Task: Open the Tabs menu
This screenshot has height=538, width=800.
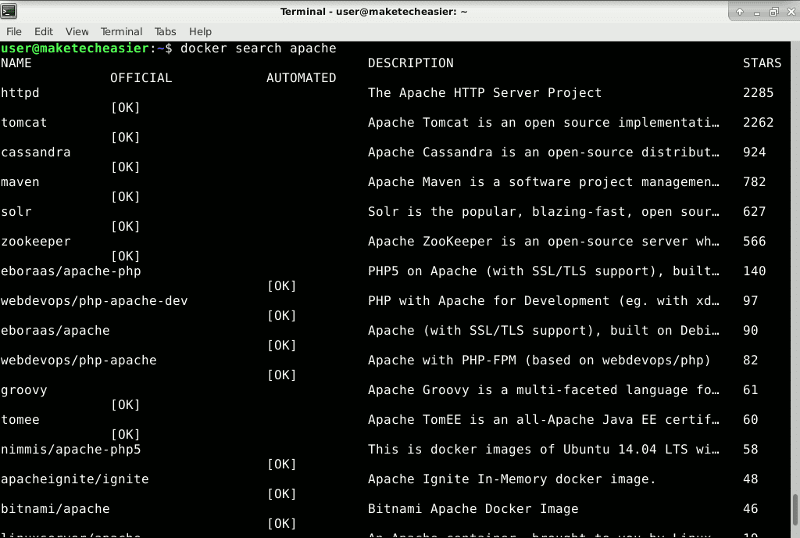Action: [165, 32]
